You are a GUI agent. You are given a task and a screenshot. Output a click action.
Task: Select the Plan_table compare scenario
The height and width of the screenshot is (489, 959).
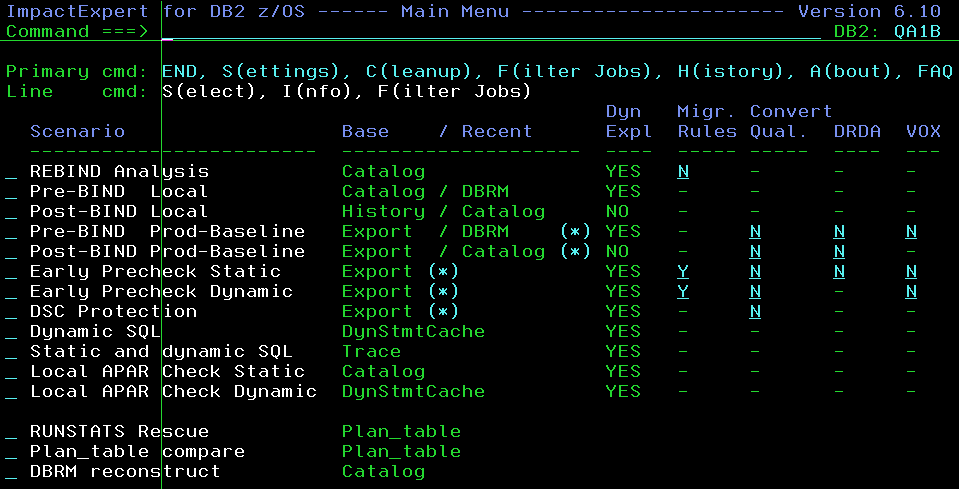11,452
